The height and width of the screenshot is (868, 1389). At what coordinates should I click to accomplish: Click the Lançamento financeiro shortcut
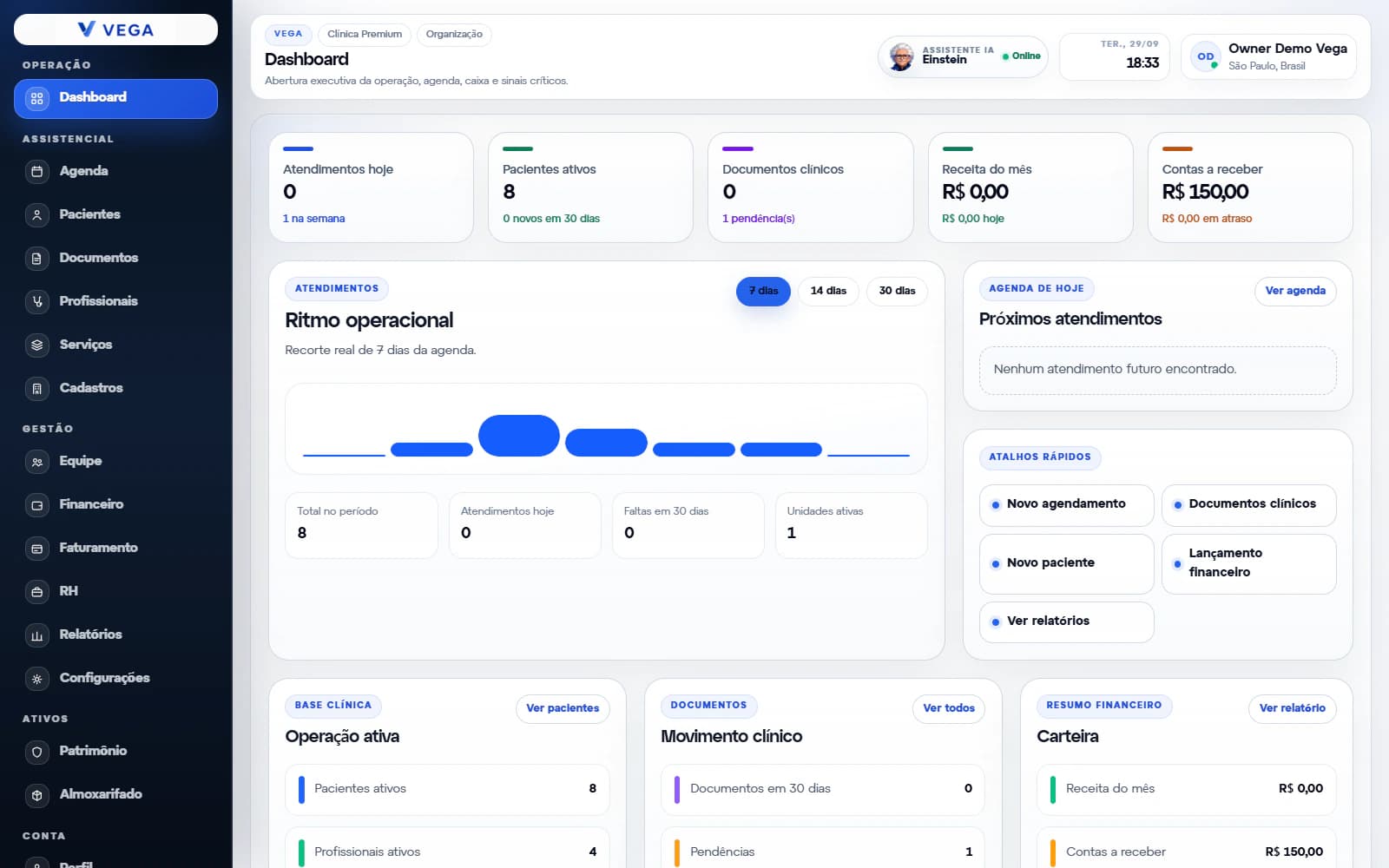point(1249,563)
